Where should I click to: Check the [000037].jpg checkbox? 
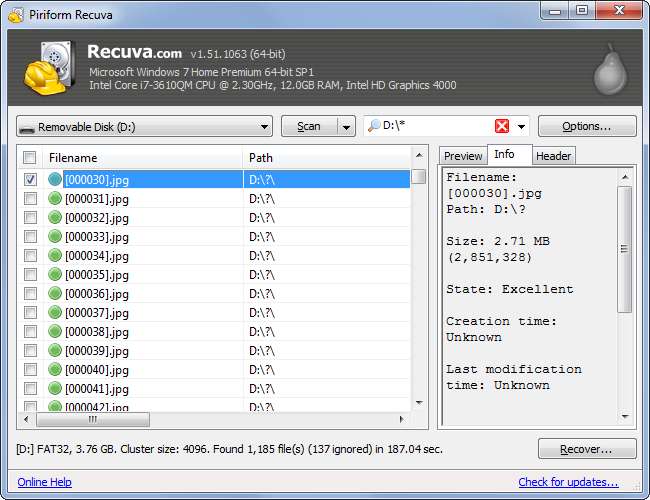click(30, 312)
